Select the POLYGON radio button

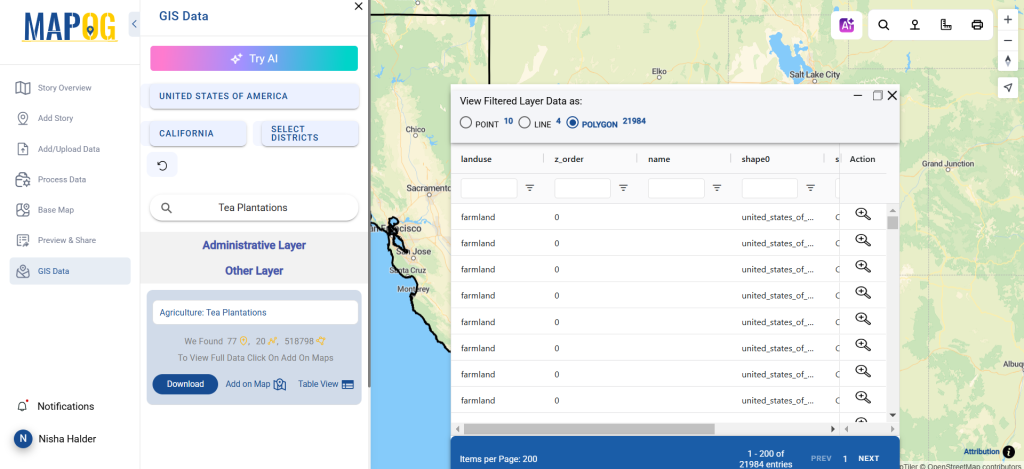[572, 123]
